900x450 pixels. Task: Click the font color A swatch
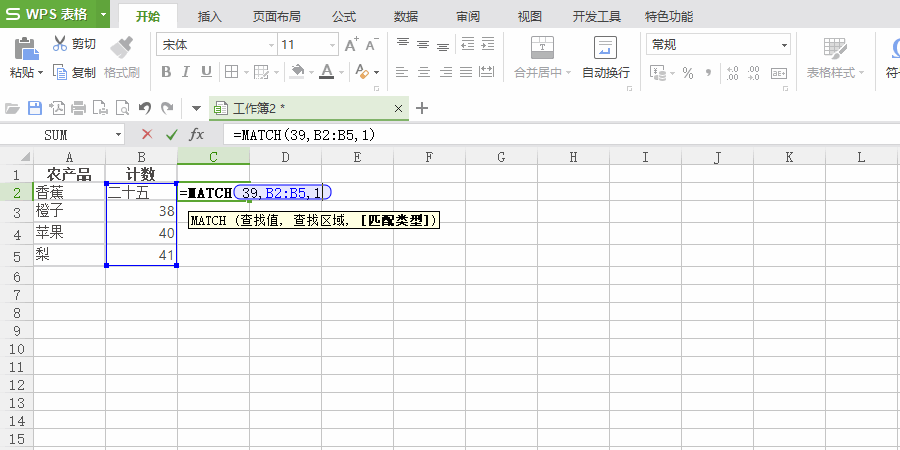[x=326, y=72]
